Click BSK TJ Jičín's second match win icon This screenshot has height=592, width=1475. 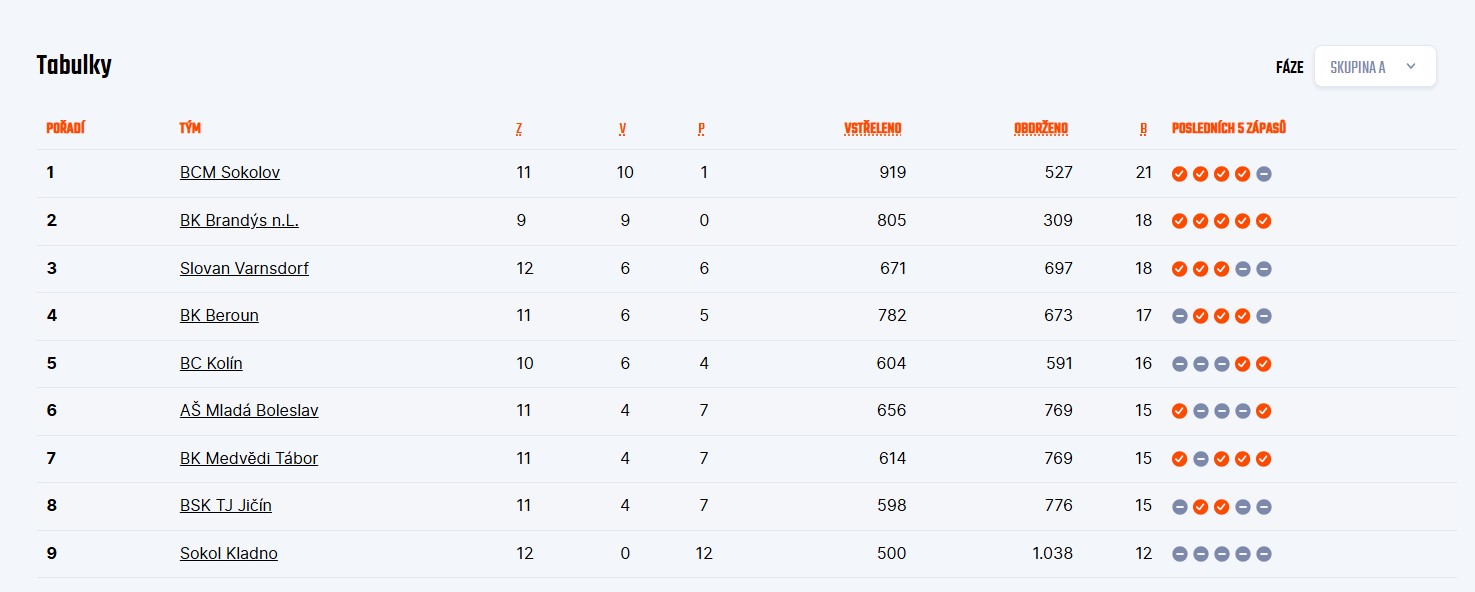[x=1201, y=507]
